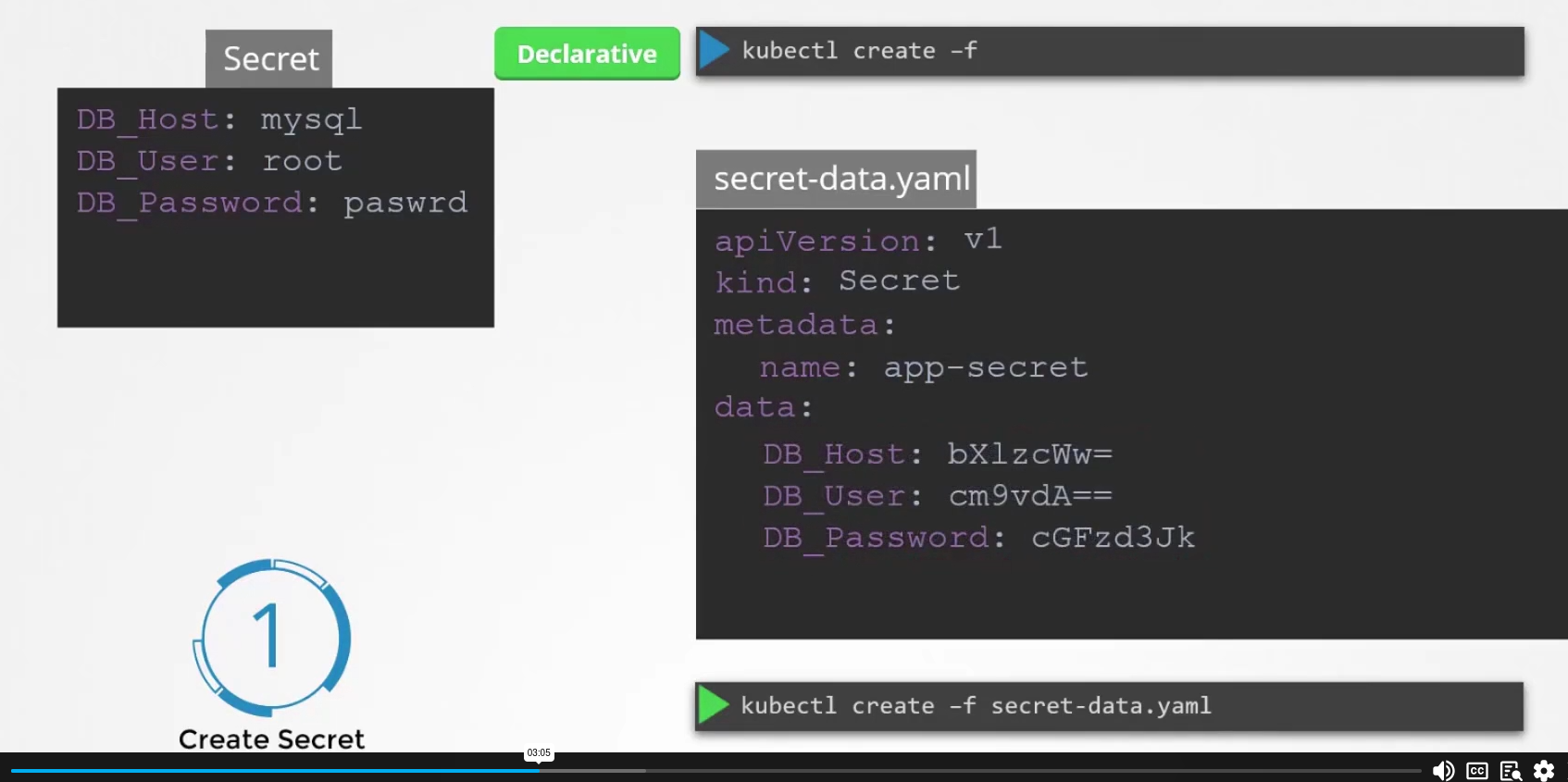Click the 'name: app-secret' line
Screen dimensions: 1568x782
click(x=923, y=367)
